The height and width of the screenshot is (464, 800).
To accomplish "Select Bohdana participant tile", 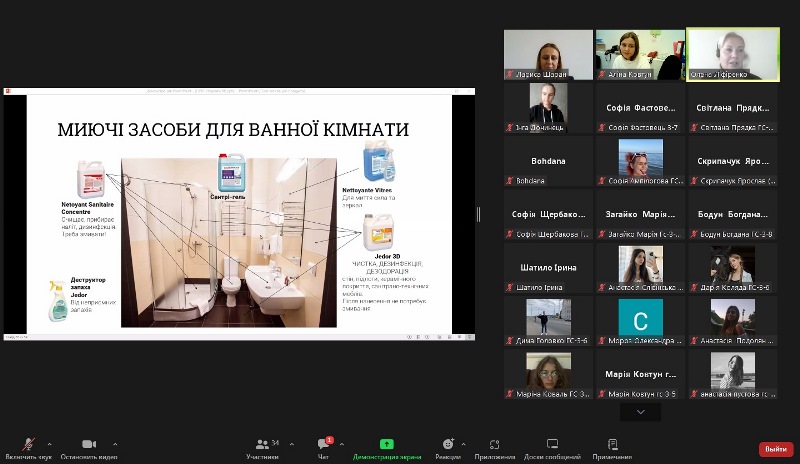I will click(548, 161).
